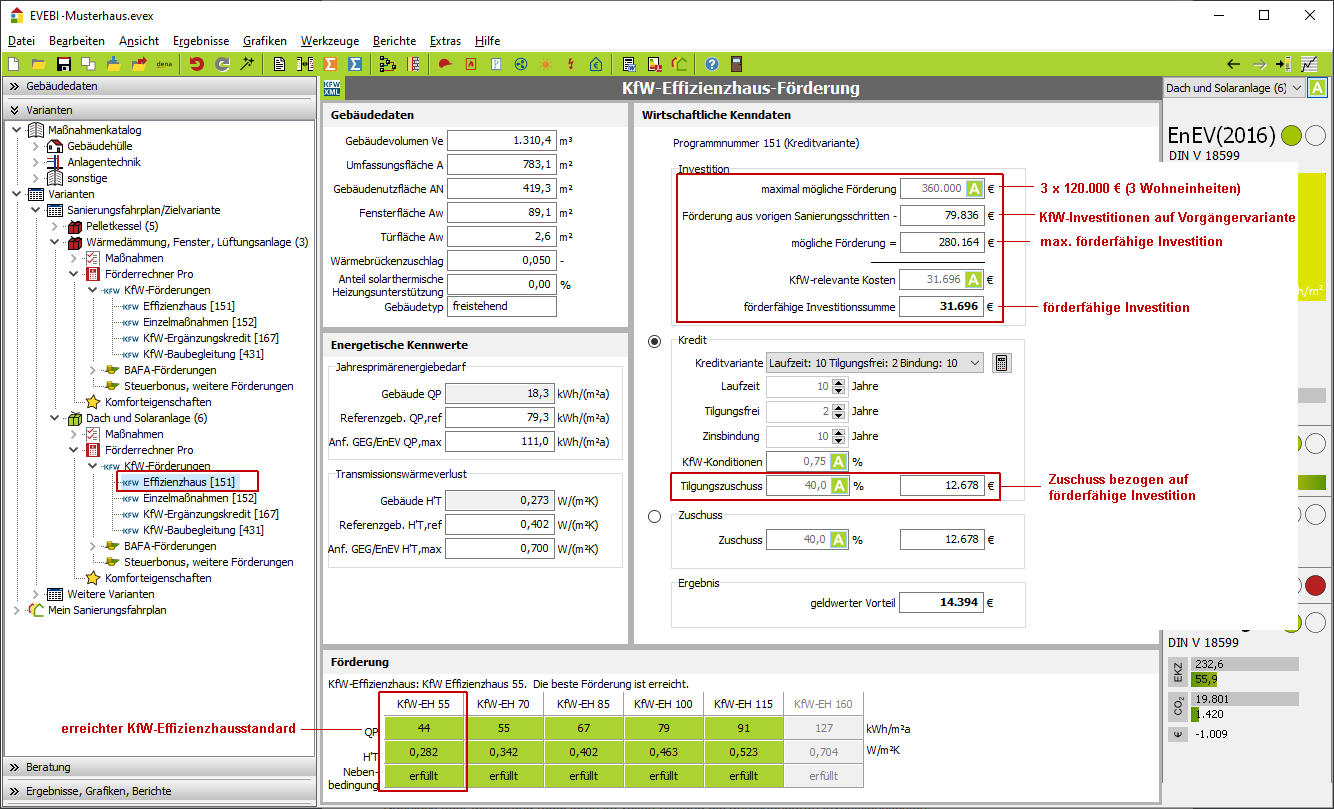Image resolution: width=1334 pixels, height=809 pixels.
Task: Toggle the automatic 'A' button beside Tilgungszuschuss
Action: (x=839, y=486)
